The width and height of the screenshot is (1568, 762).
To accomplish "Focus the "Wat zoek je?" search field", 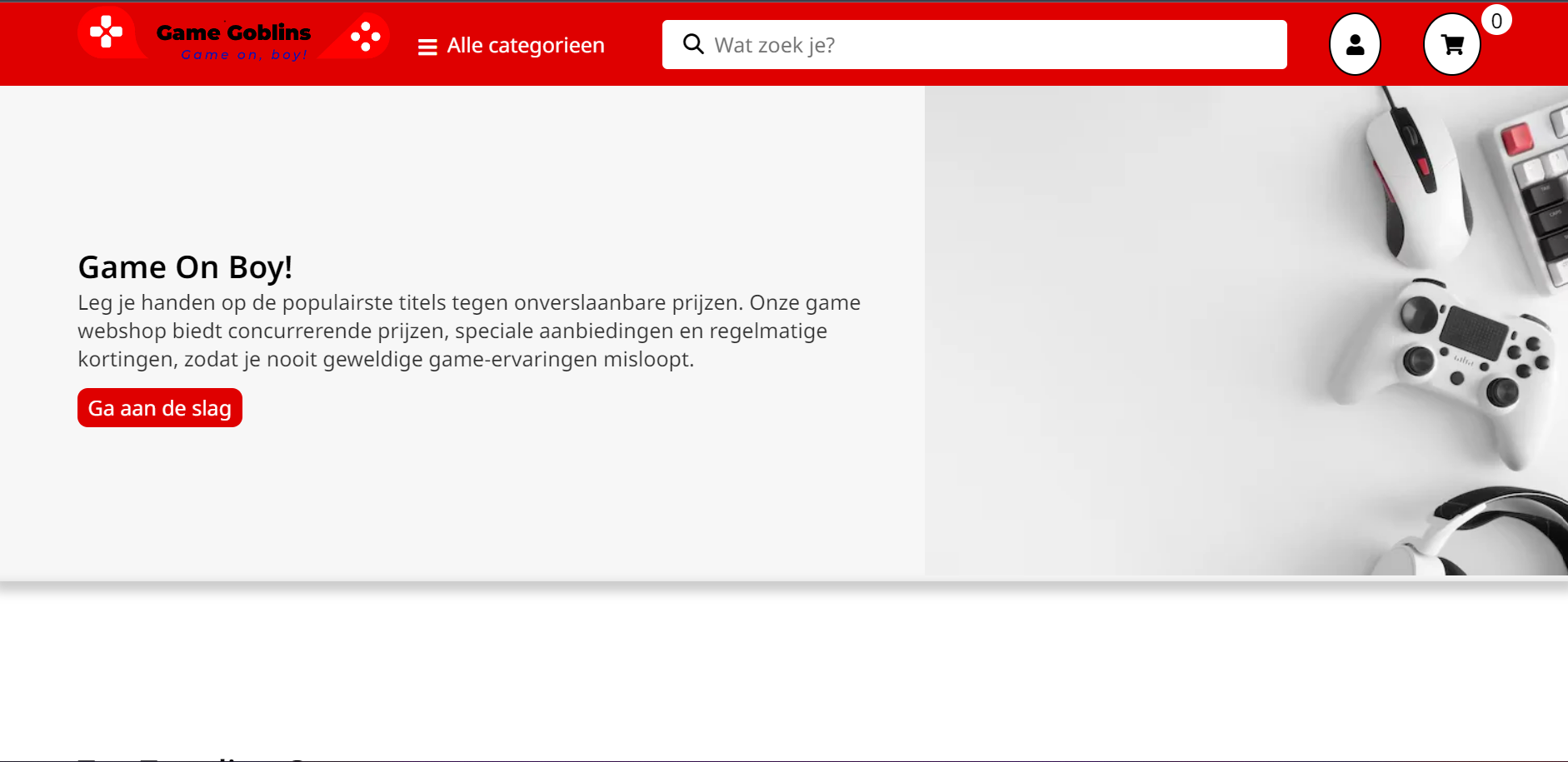I will pyautogui.click(x=991, y=45).
